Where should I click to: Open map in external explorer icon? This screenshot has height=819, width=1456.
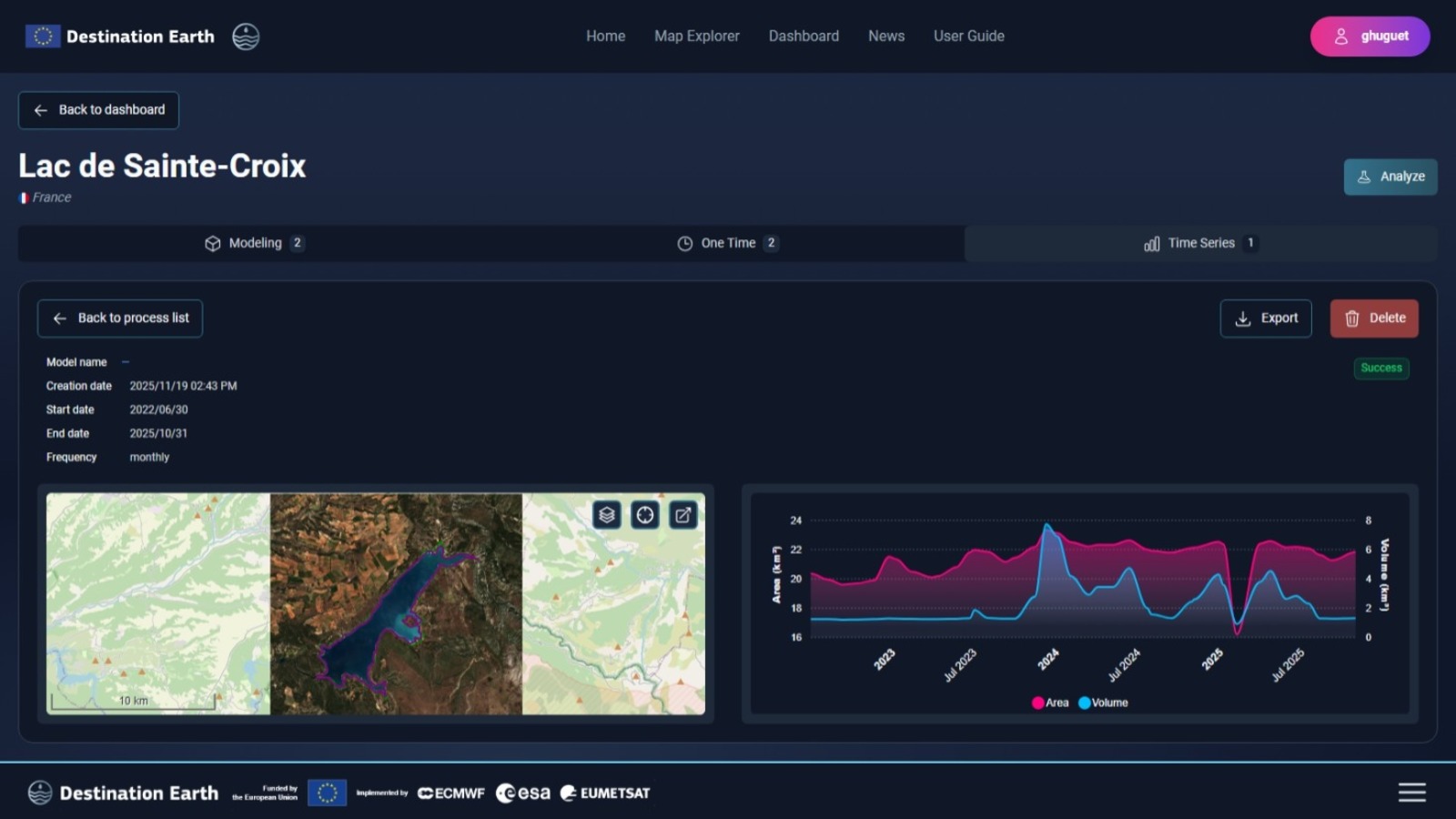point(683,515)
